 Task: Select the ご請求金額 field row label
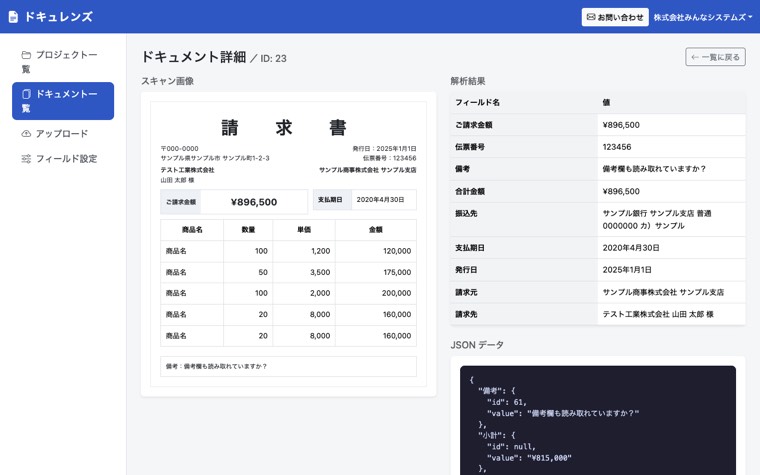click(x=474, y=125)
